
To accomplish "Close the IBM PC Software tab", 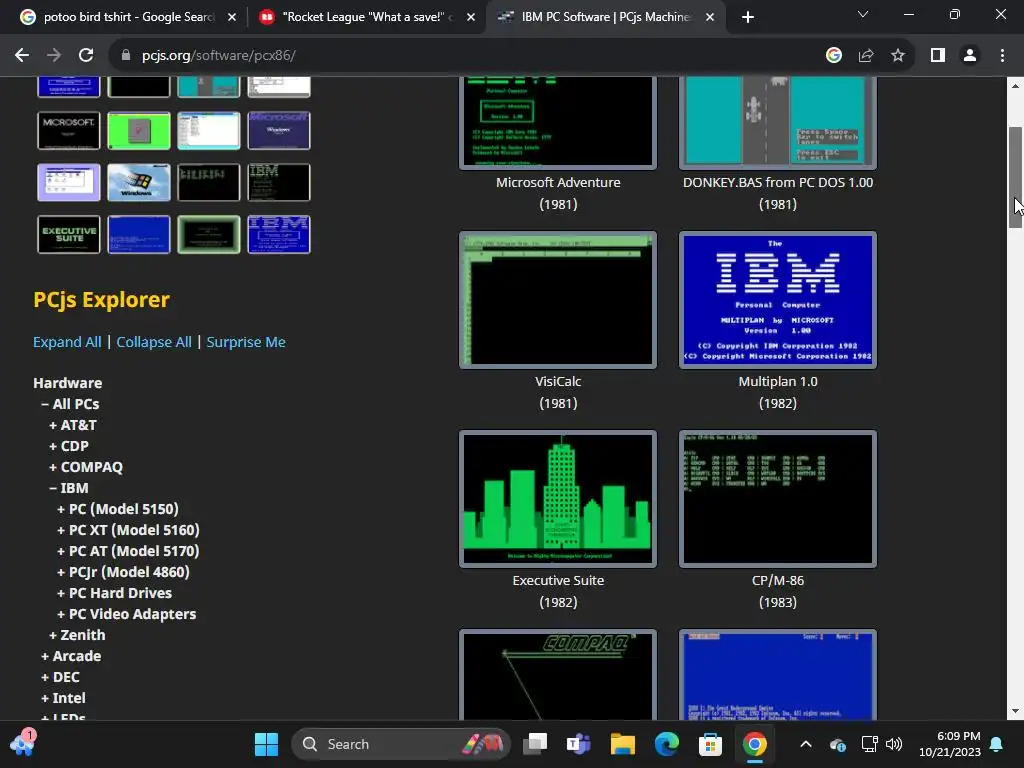I will click(710, 17).
